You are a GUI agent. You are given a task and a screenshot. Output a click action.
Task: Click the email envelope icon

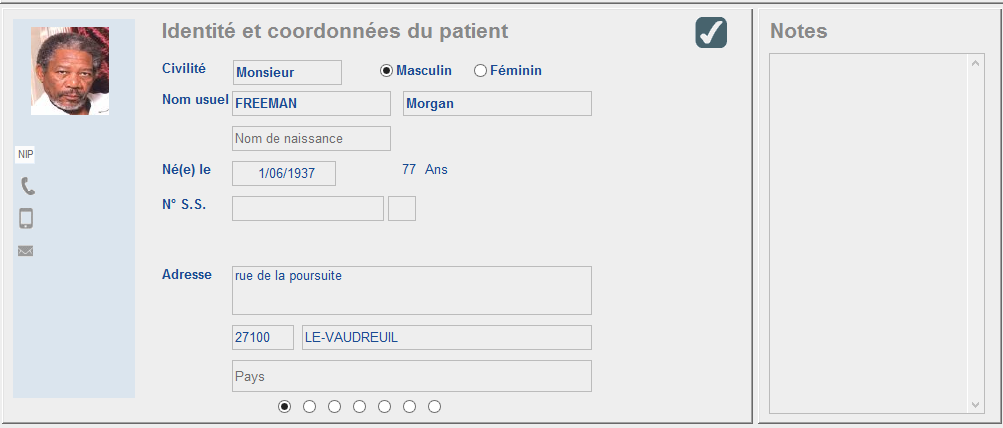click(26, 251)
